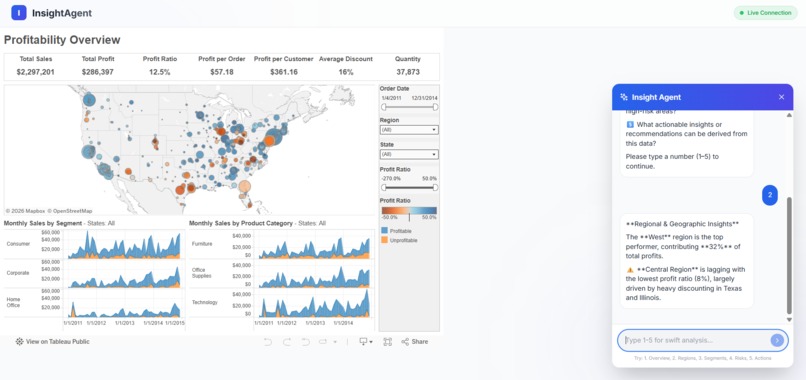Open View on Tableau Public link
The image size is (806, 380).
[x=52, y=341]
